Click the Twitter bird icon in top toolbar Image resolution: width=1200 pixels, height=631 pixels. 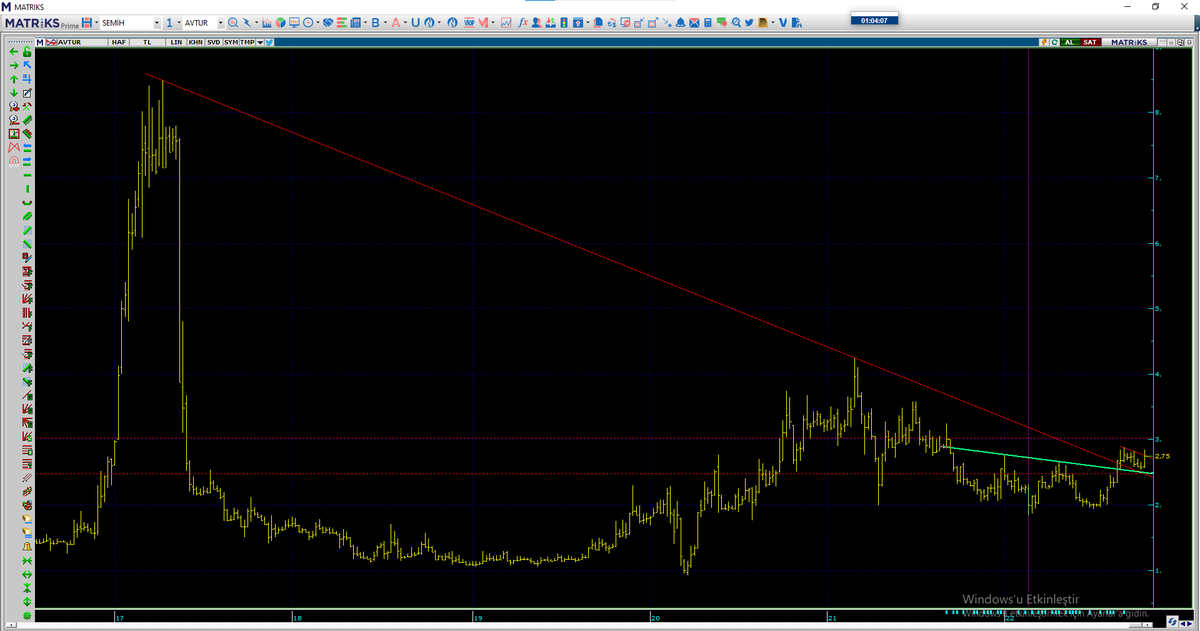click(x=749, y=23)
